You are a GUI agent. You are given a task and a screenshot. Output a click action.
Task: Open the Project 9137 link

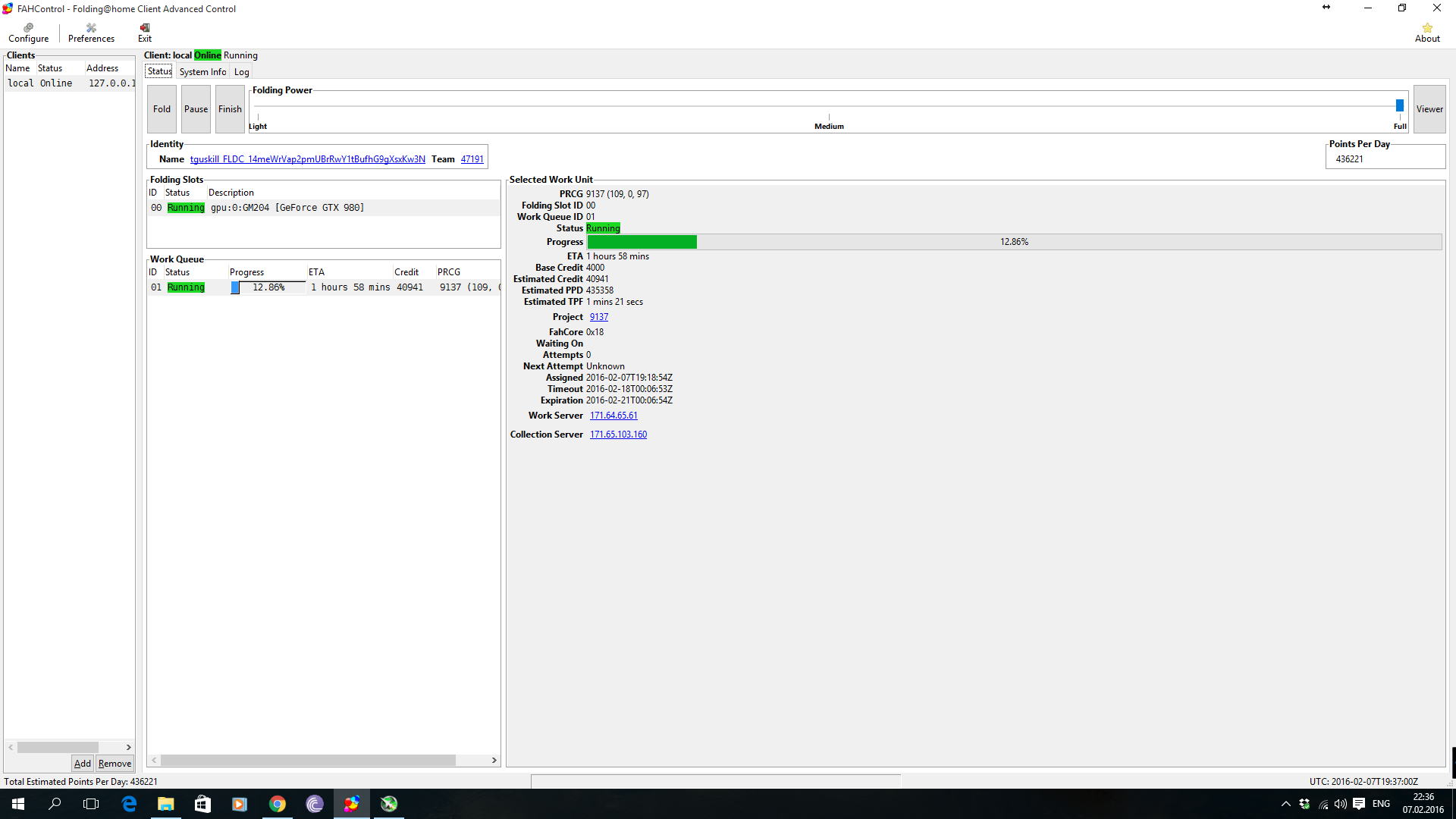(598, 317)
